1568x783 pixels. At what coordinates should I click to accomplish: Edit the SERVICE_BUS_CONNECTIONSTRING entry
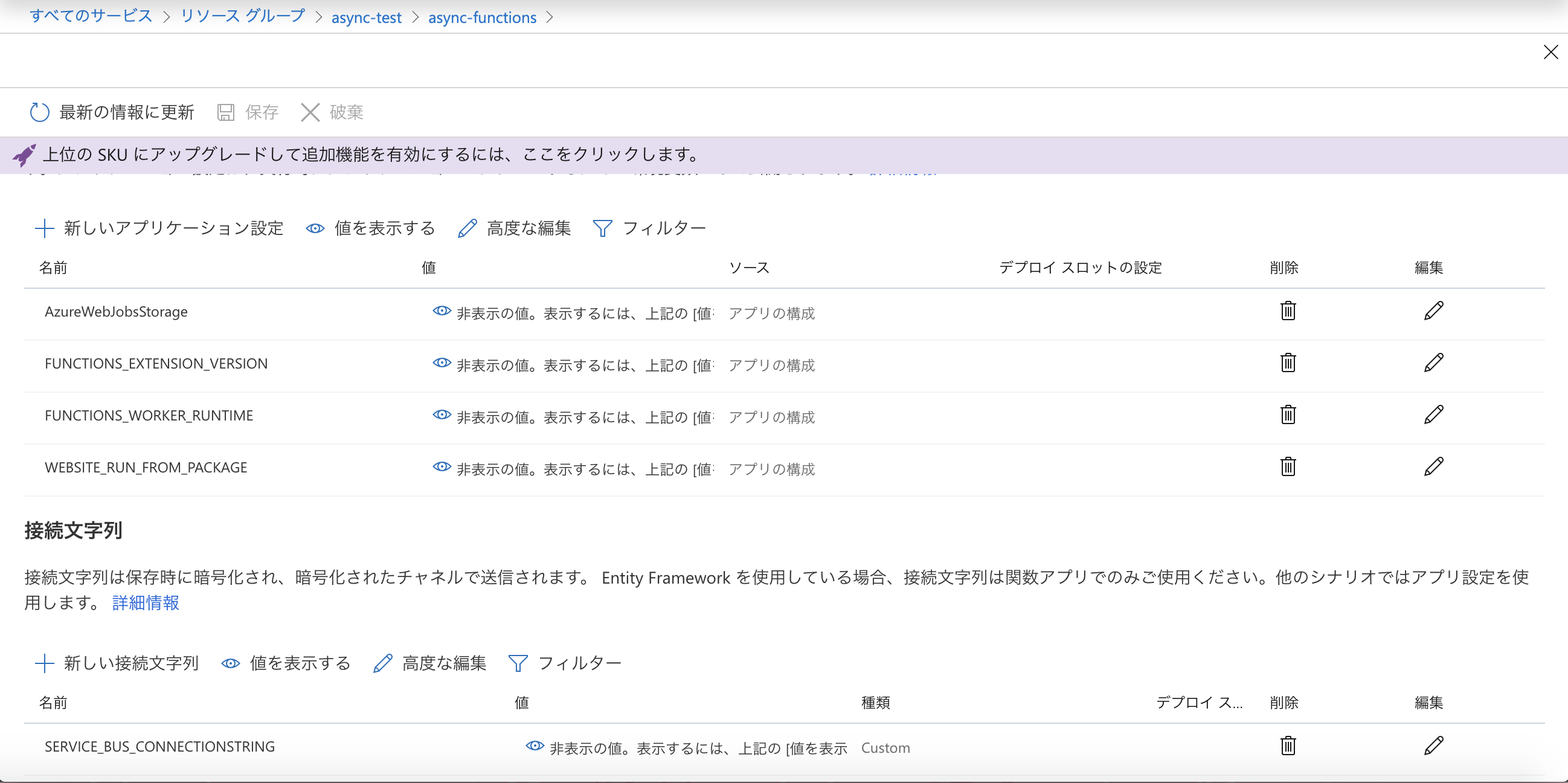click(x=1433, y=746)
